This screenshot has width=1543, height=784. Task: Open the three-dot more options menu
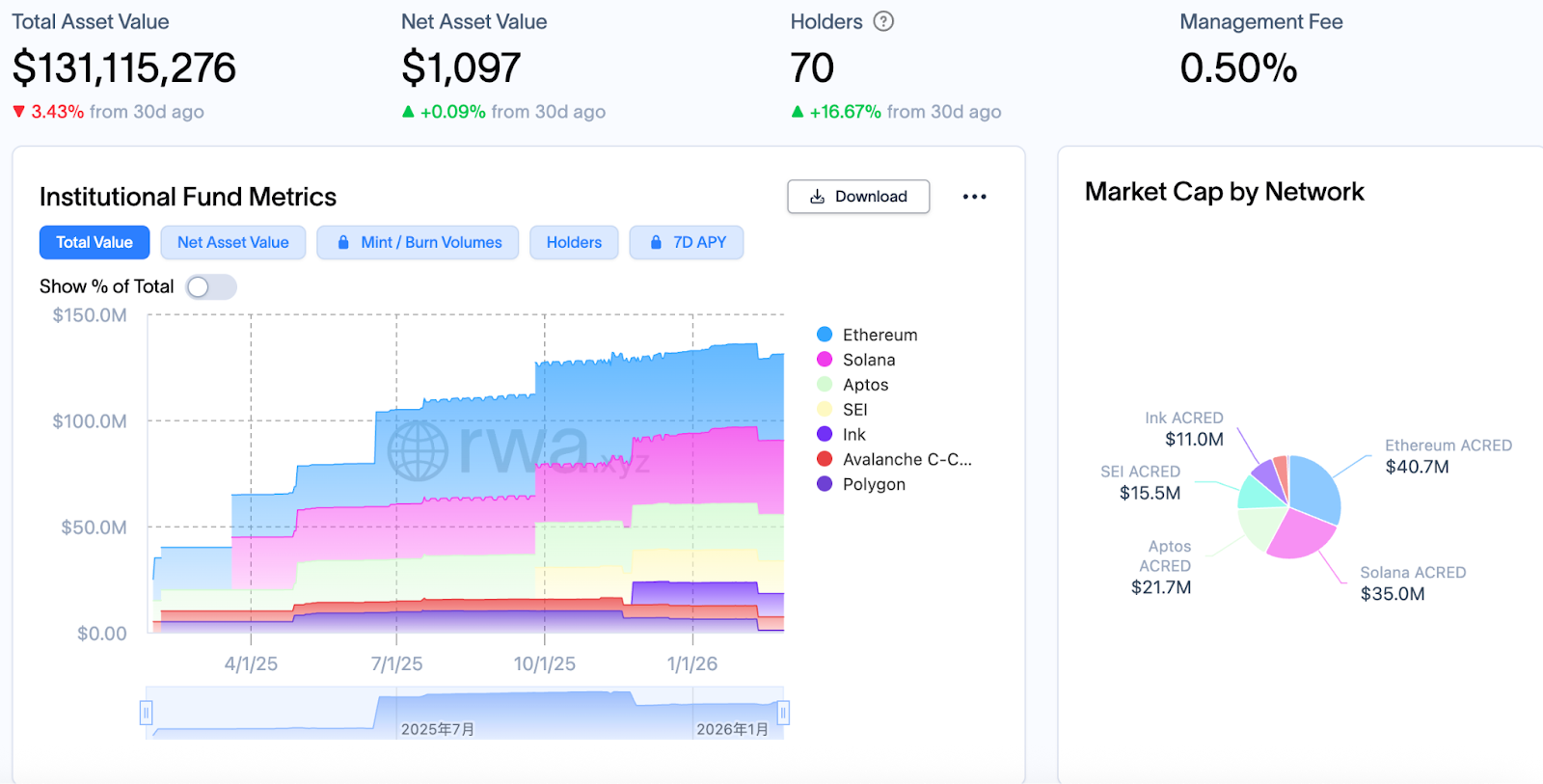[974, 197]
